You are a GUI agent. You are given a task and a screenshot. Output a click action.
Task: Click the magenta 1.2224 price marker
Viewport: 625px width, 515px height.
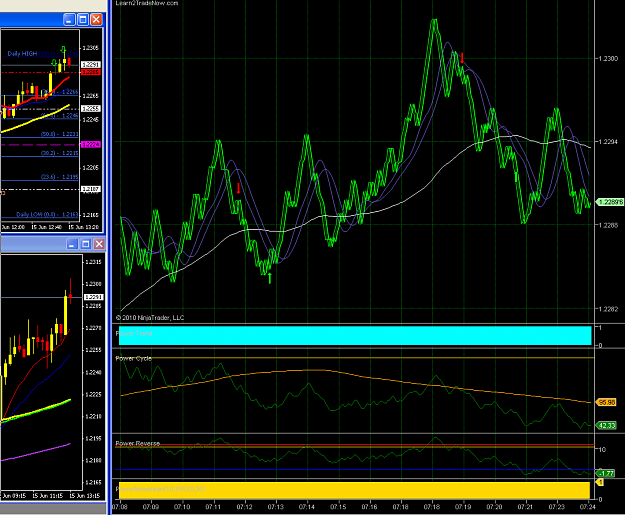coord(91,144)
